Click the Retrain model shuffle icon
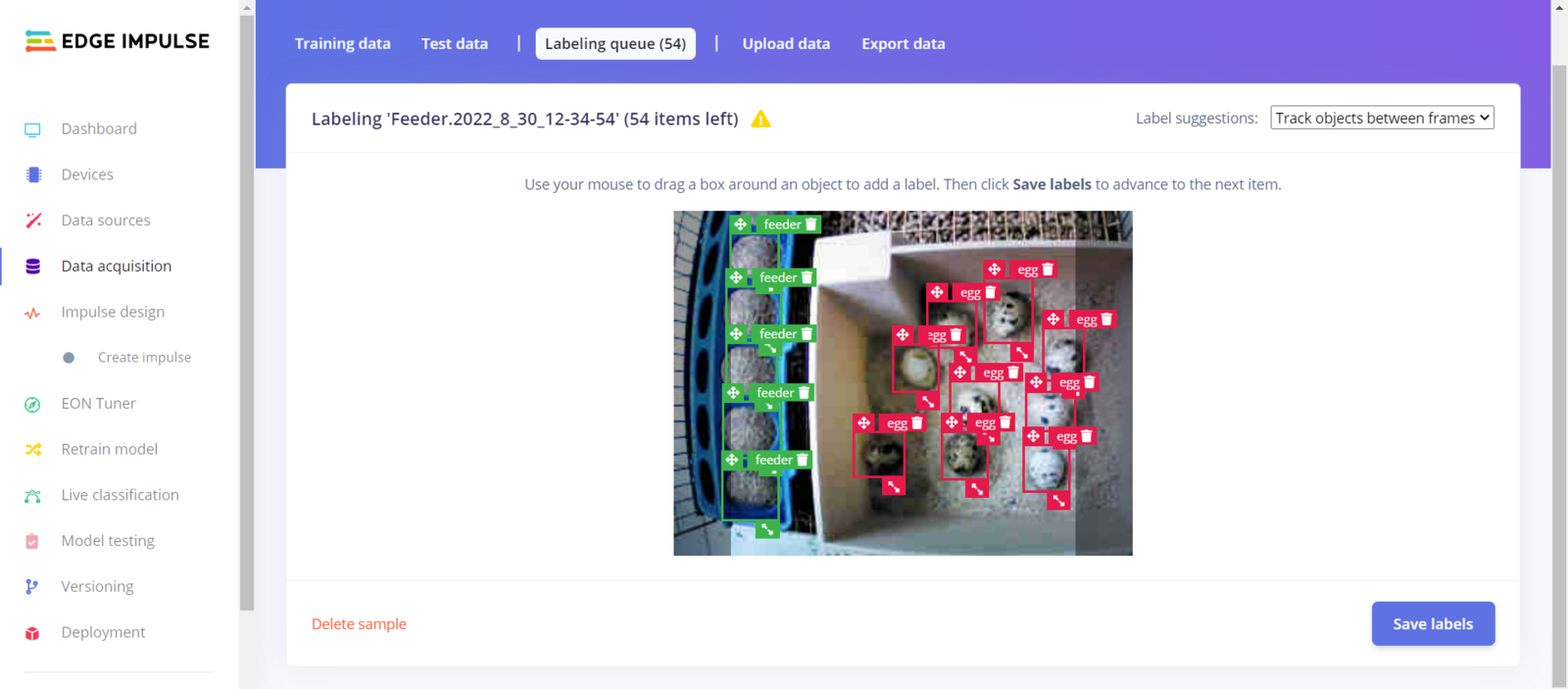The image size is (1568, 689). coord(32,449)
